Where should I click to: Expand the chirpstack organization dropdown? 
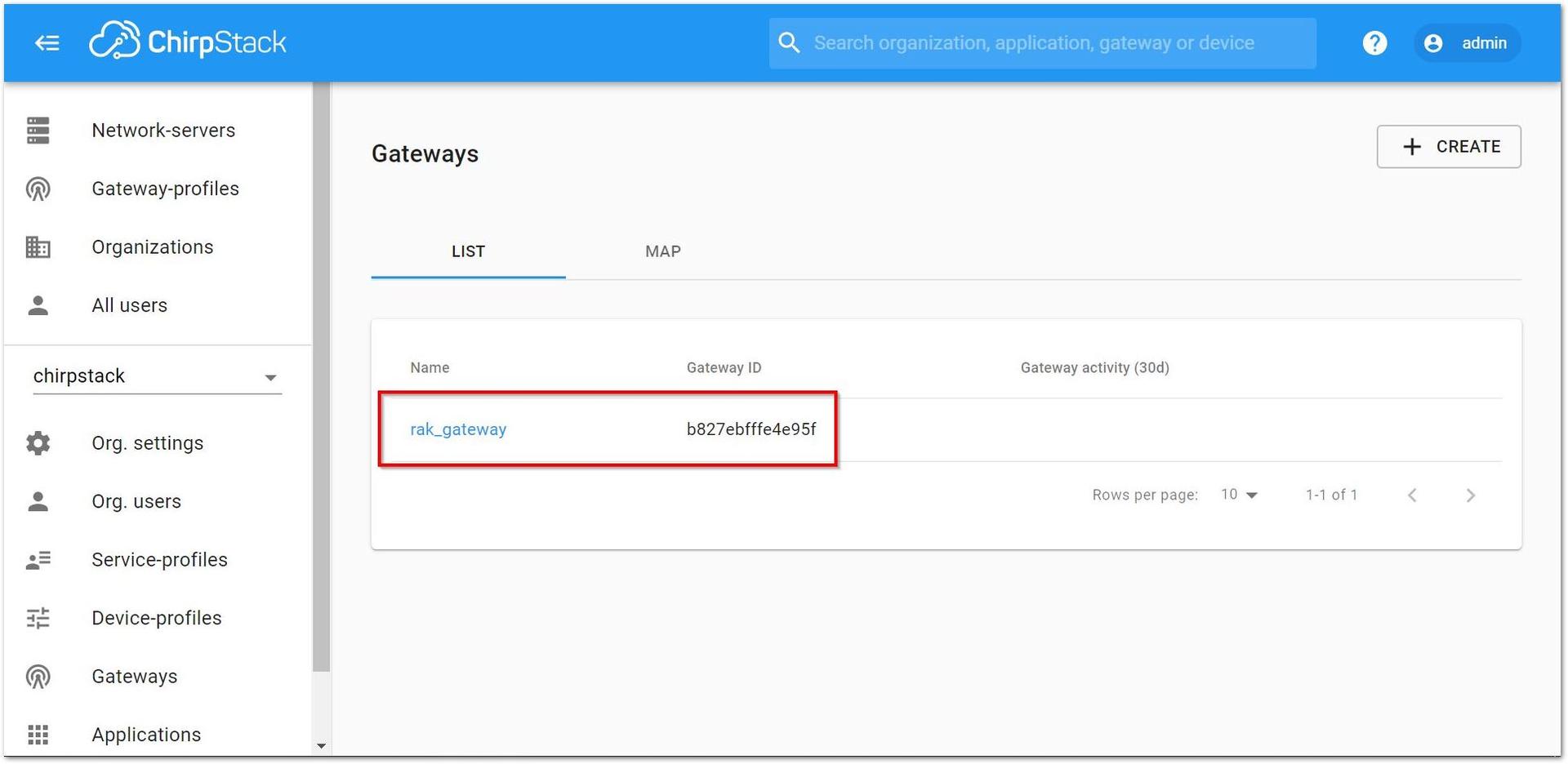click(x=157, y=376)
